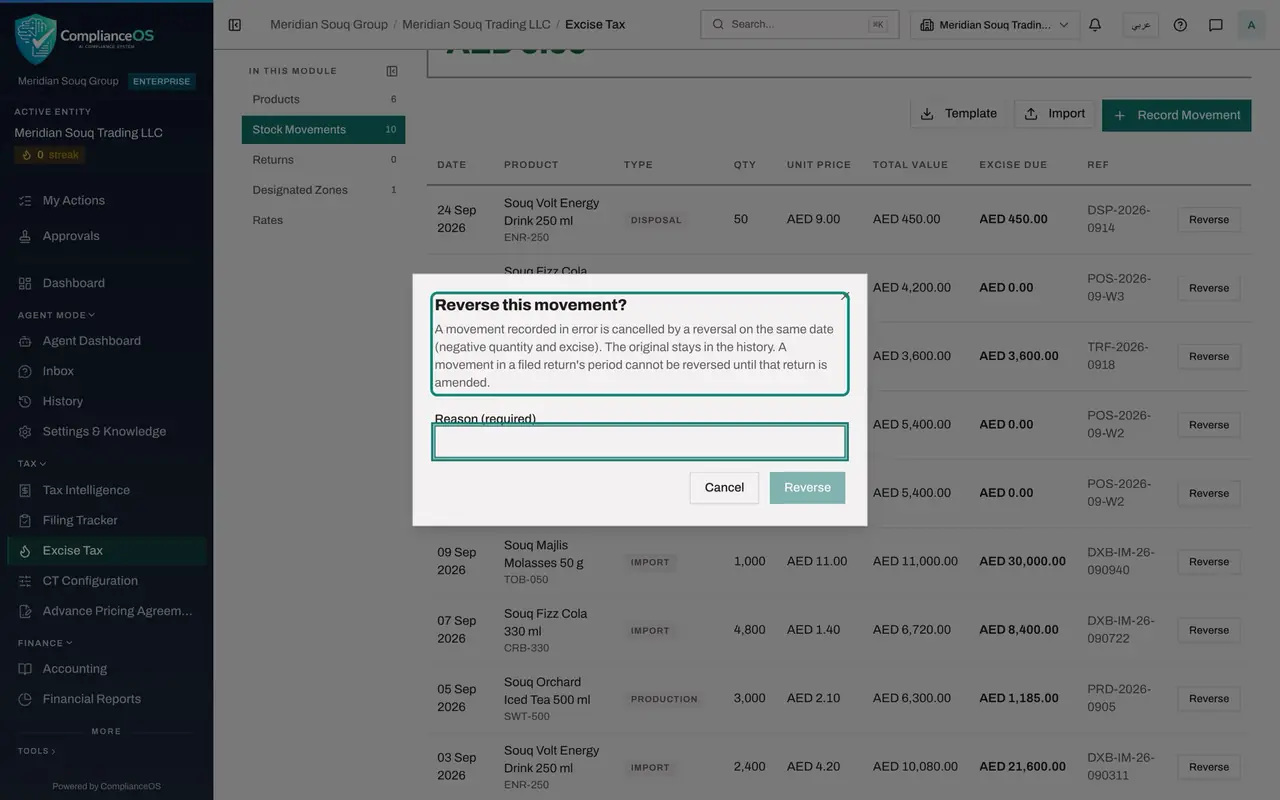Open My Actions in sidebar
The image size is (1280, 800).
coord(107,201)
